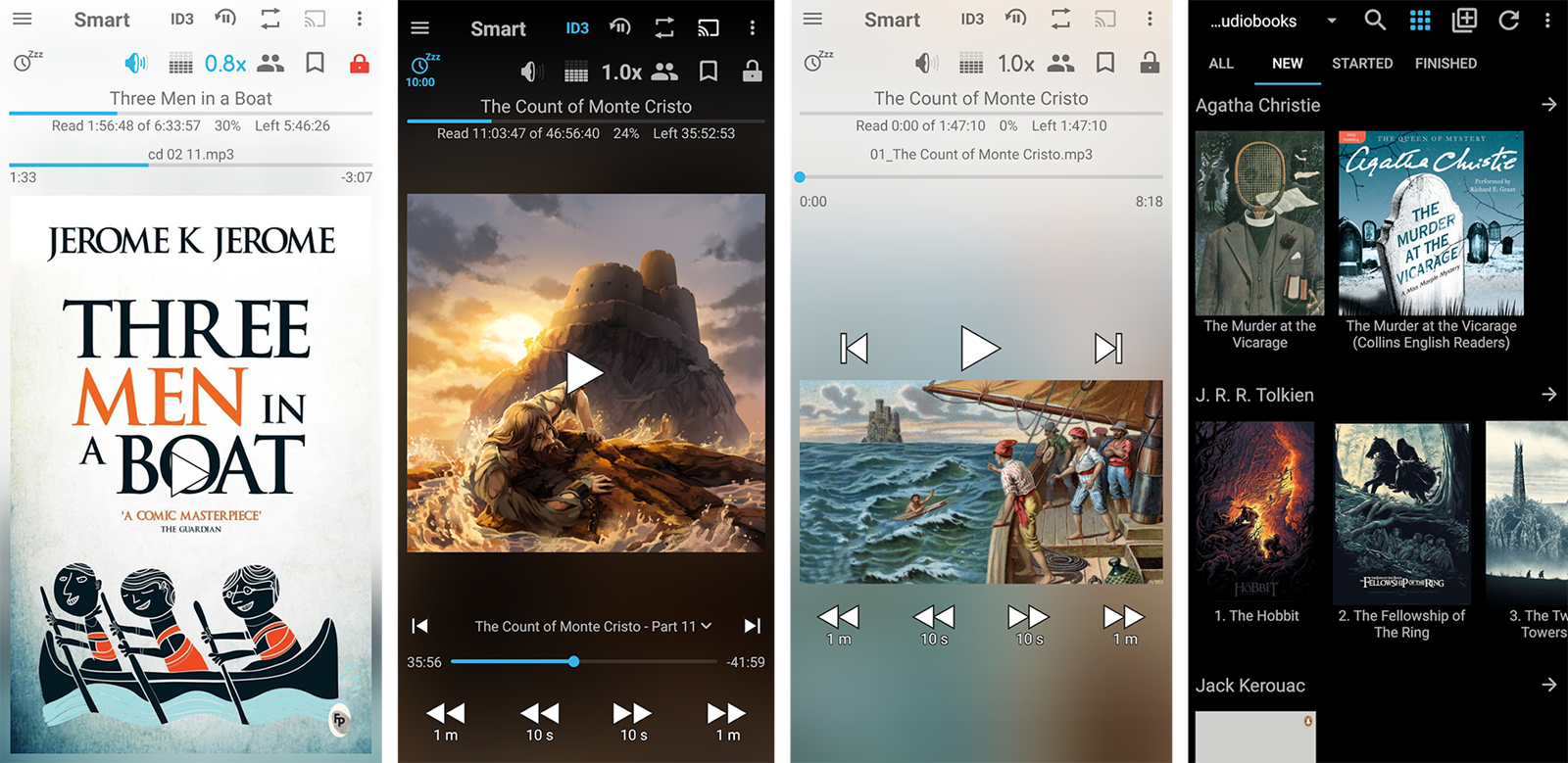The width and height of the screenshot is (1568, 763).
Task: Toggle repeat icon on Three Men in a Boat screen
Action: pyautogui.click(x=270, y=20)
